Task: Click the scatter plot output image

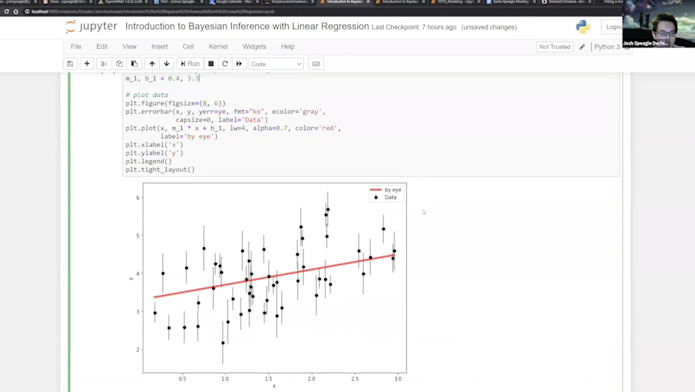Action: tap(268, 285)
